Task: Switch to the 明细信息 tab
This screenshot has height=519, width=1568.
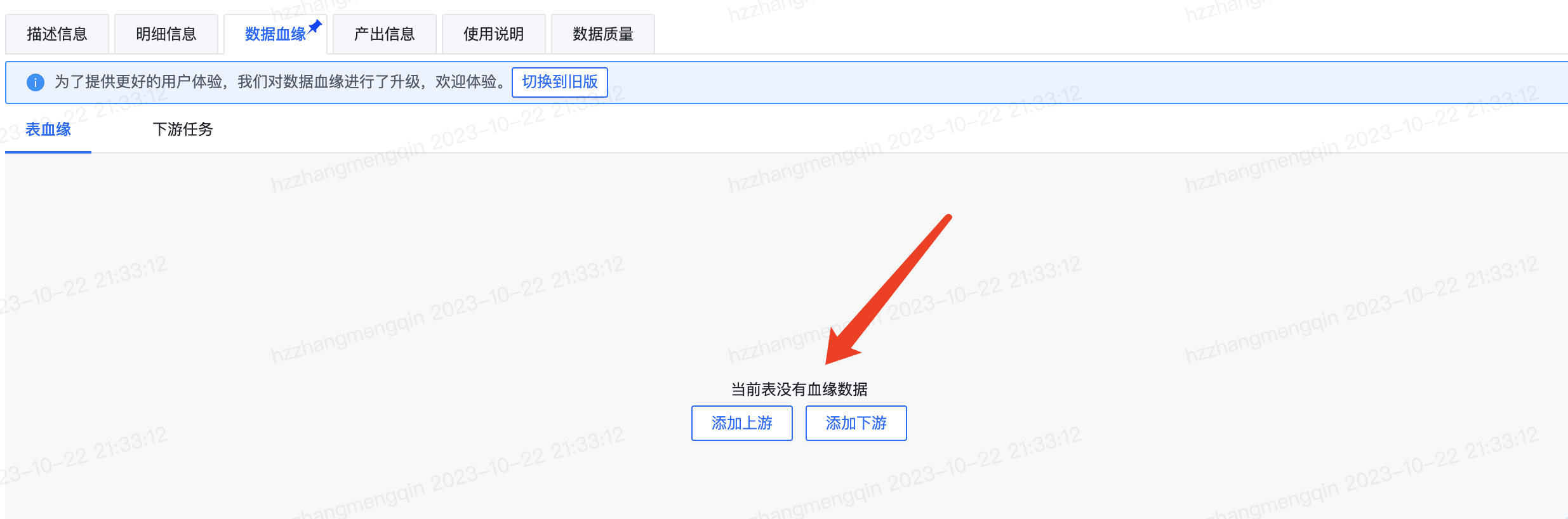Action: [166, 34]
